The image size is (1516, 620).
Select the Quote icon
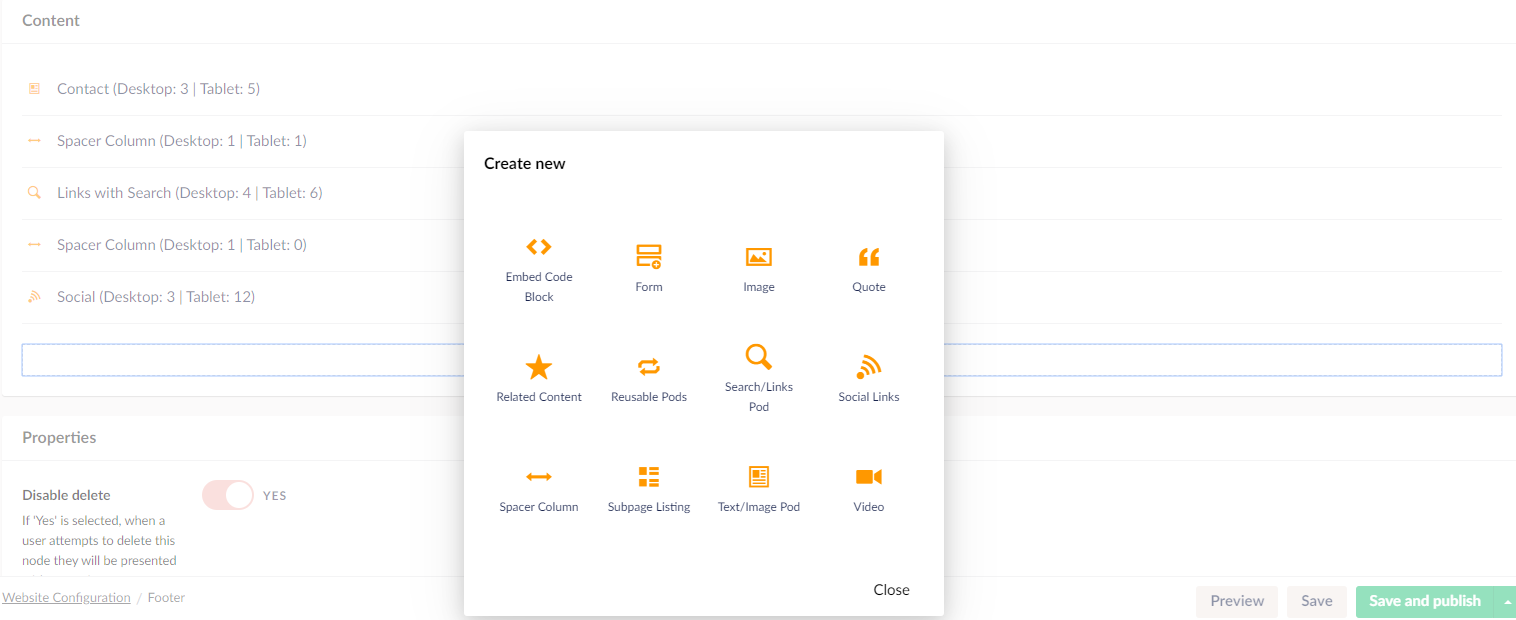tap(869, 257)
